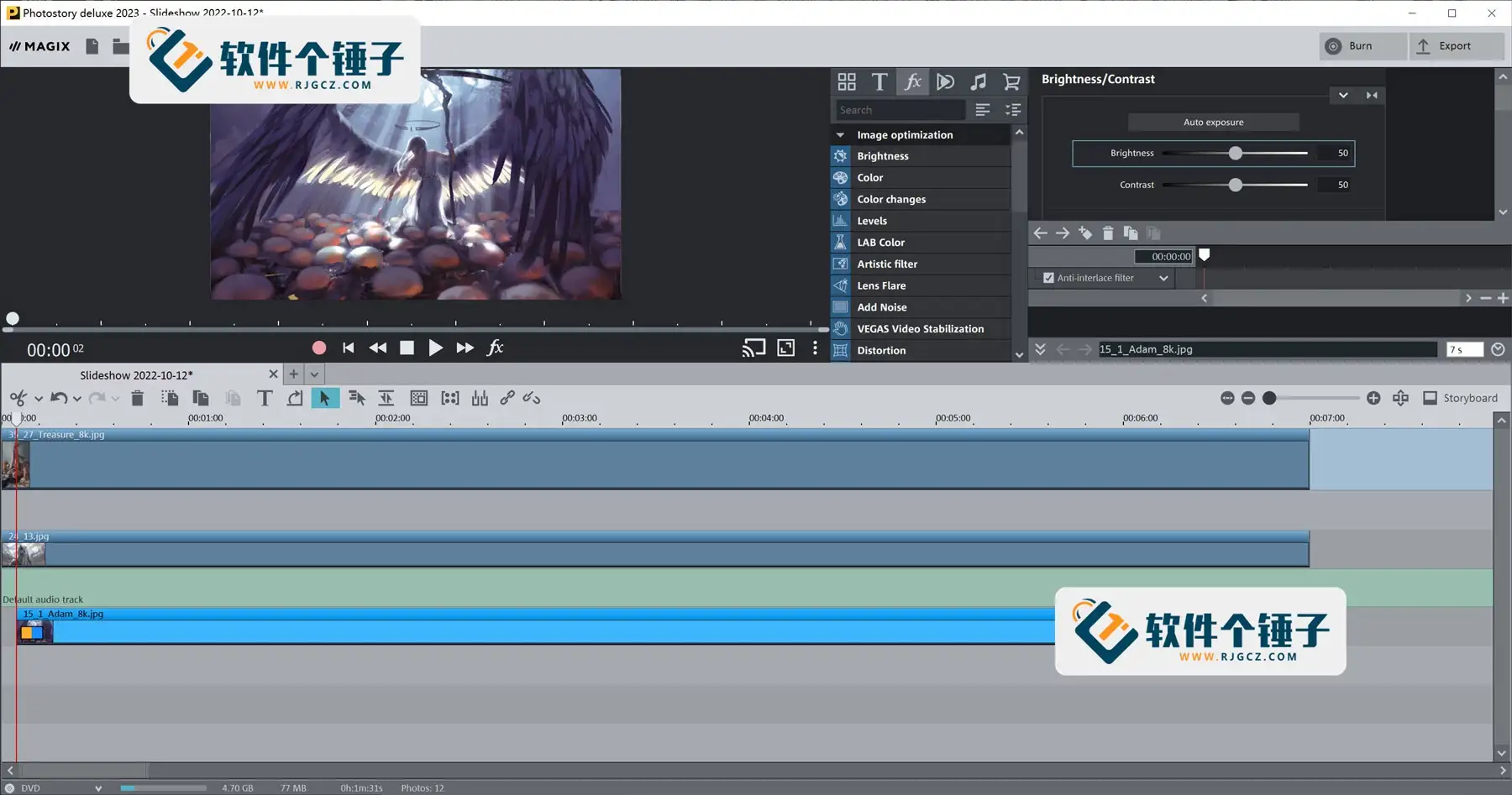The width and height of the screenshot is (1512, 795).
Task: Jump to start of slideshow
Action: (x=349, y=348)
